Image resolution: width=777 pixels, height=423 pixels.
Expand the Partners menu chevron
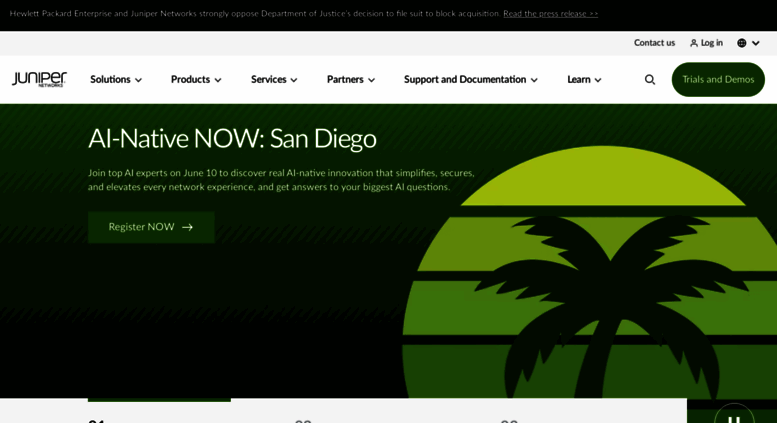coord(371,80)
